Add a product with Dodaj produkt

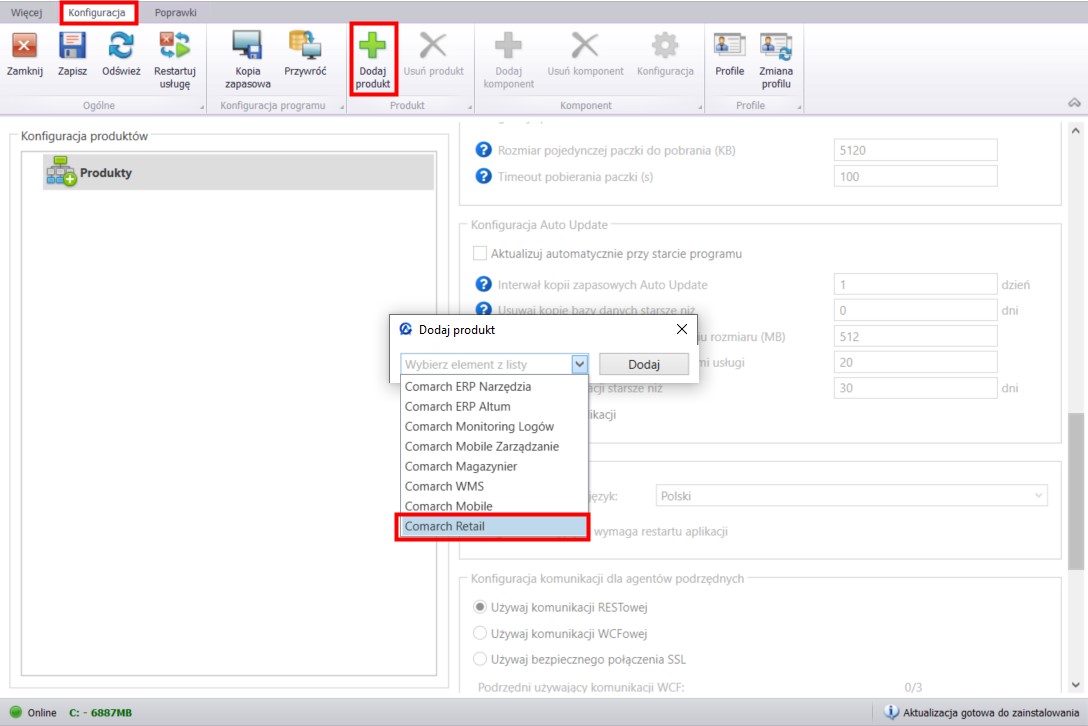pyautogui.click(x=373, y=46)
